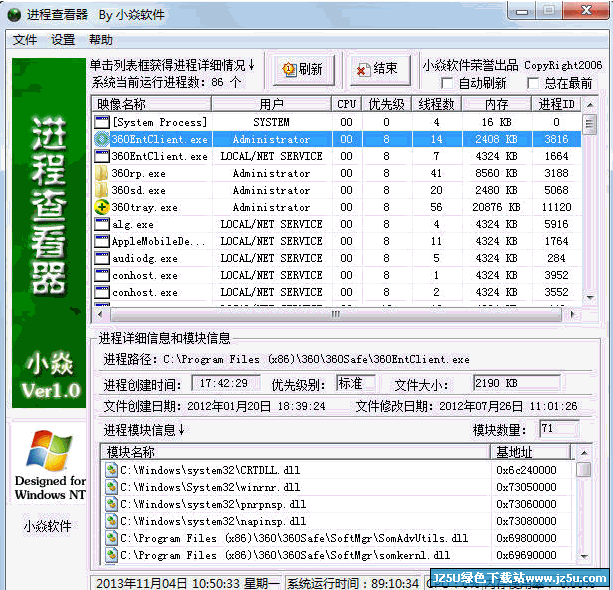Click the 系统运行时间 status panel

click(x=353, y=583)
